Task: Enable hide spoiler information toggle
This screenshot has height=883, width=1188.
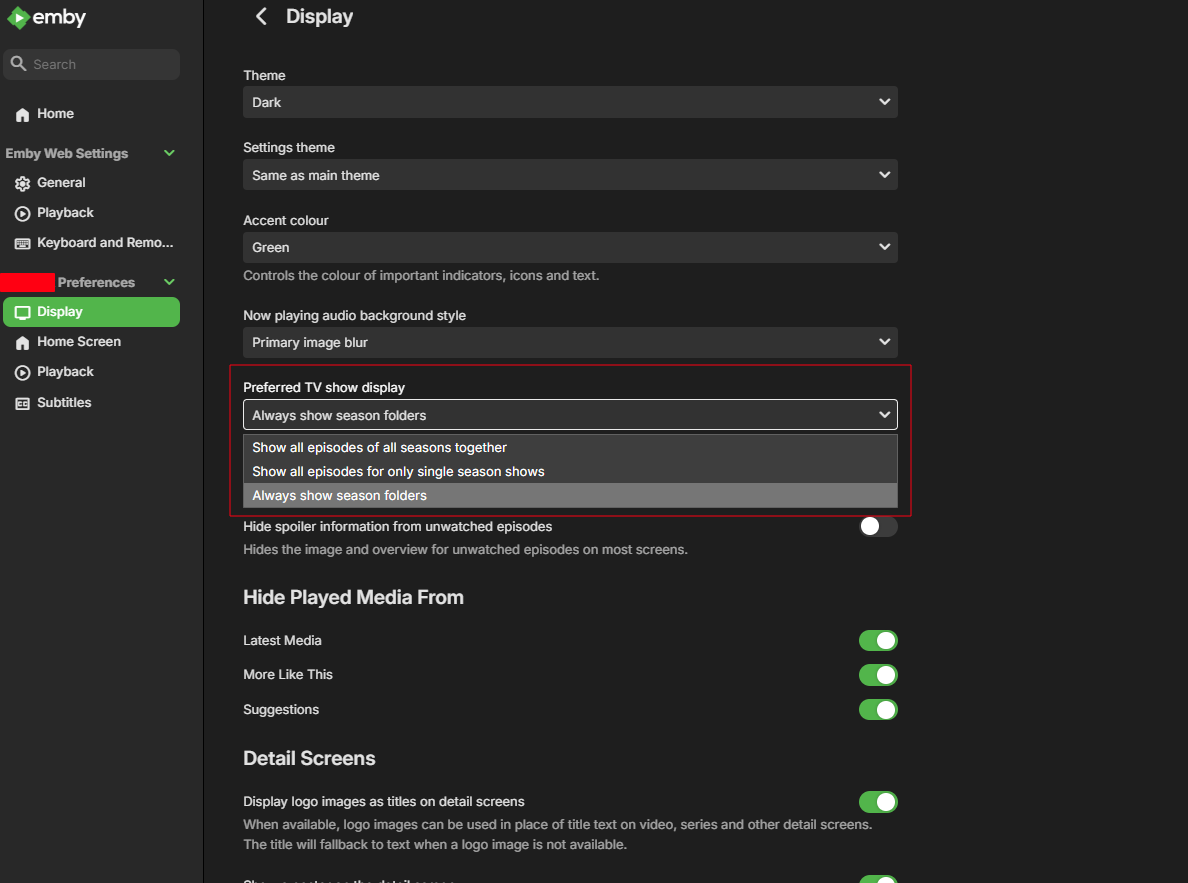Action: tap(878, 527)
